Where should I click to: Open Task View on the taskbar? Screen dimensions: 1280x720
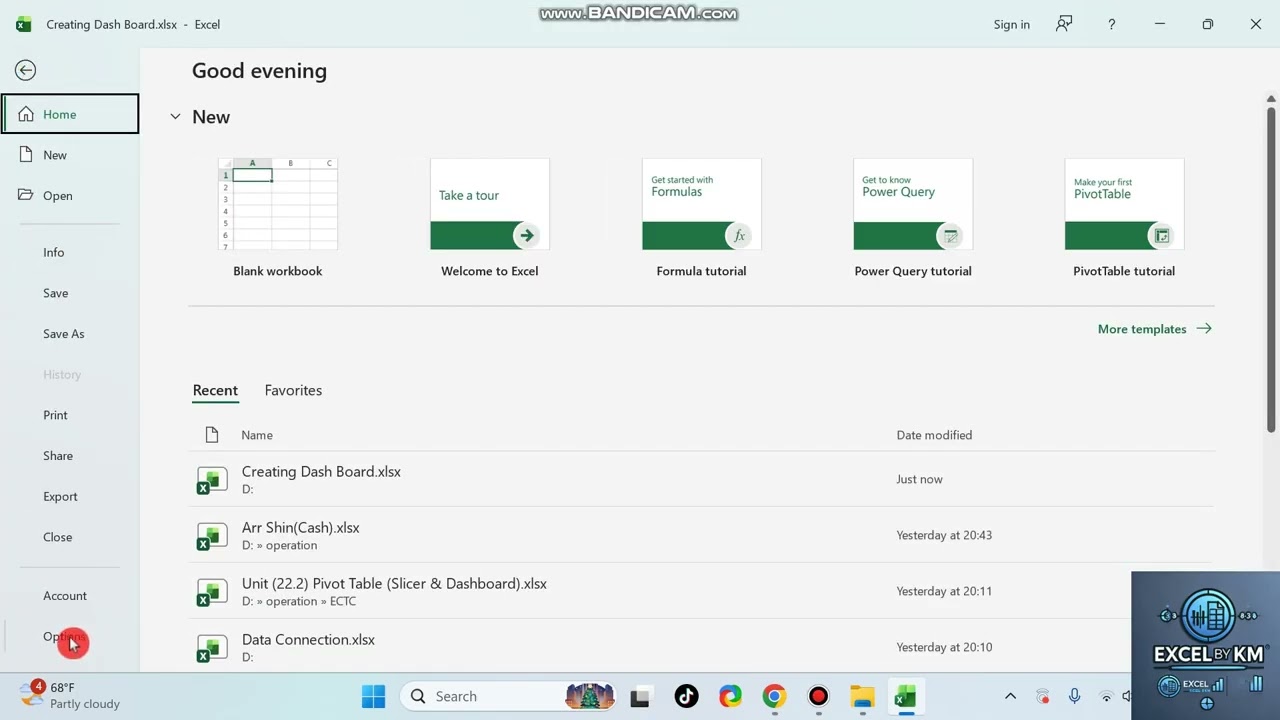pos(640,696)
